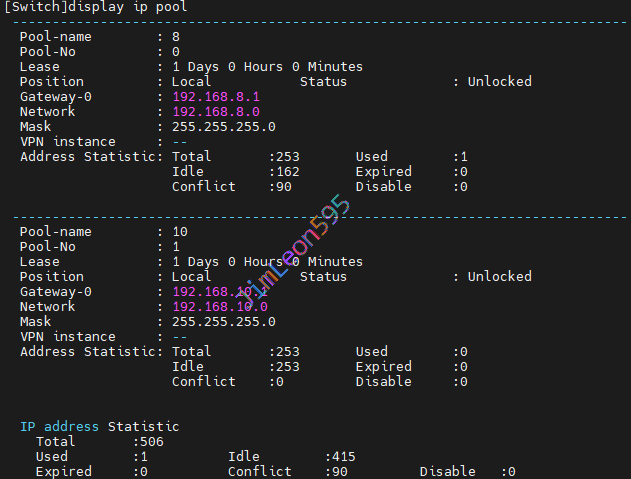Click the first pool's Lease duration value
This screenshot has height=479, width=631.
click(x=267, y=67)
